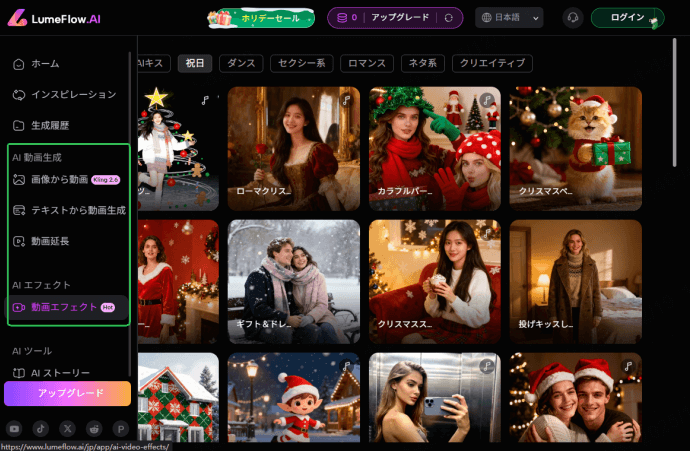Toggle the music icon on カラフルパー card
The width and height of the screenshot is (690, 451).
tap(487, 100)
